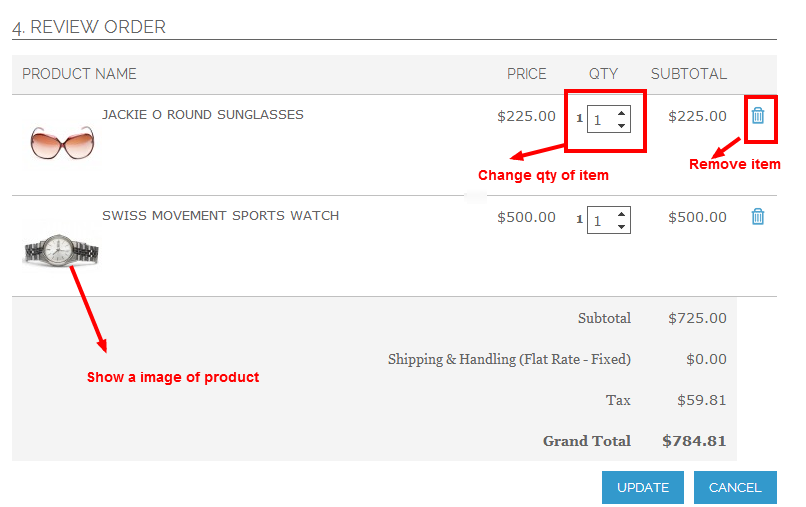This screenshot has height=507, width=806.
Task: Click the Subtotal column header
Action: tap(689, 74)
